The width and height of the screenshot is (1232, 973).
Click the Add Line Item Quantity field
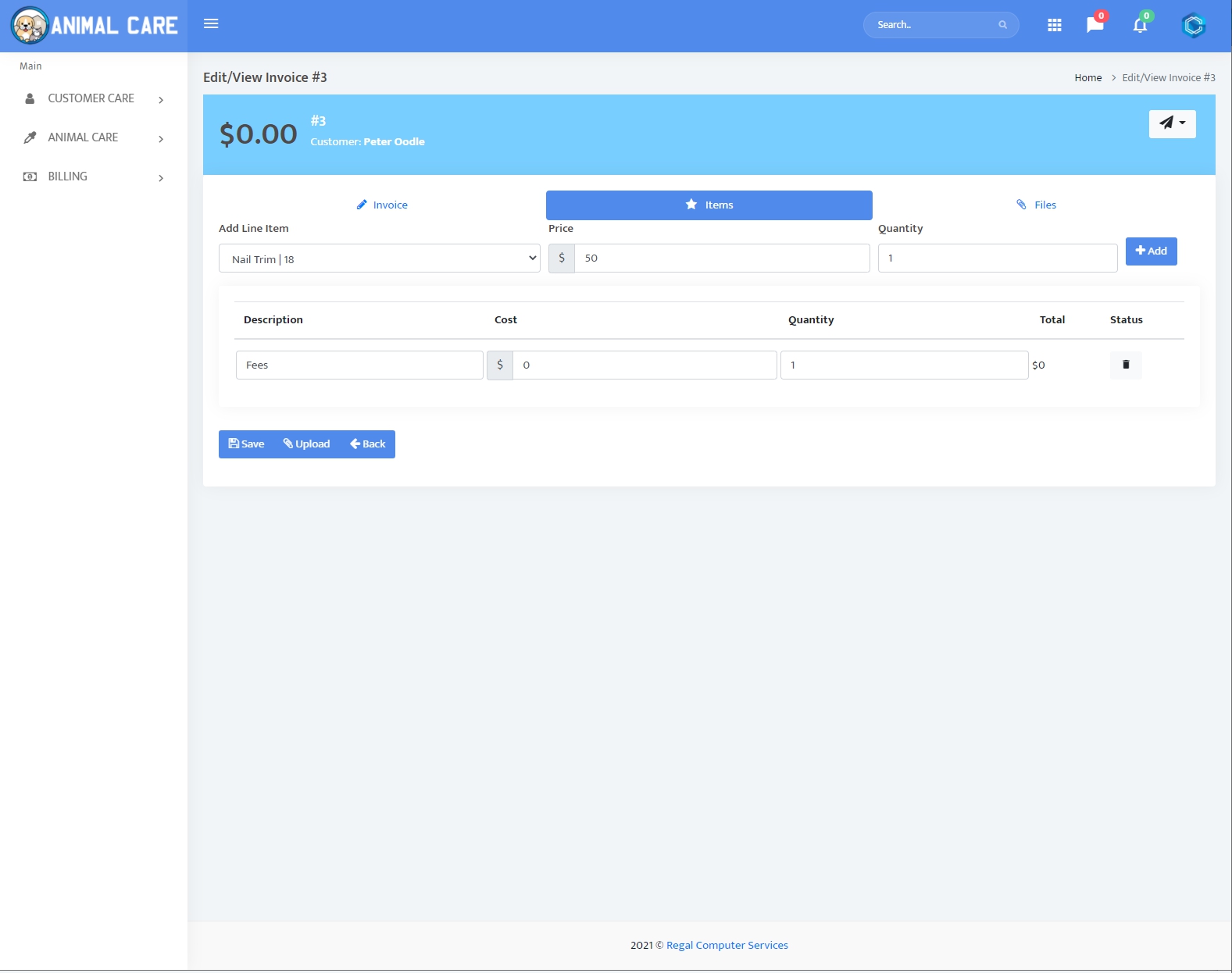(998, 258)
